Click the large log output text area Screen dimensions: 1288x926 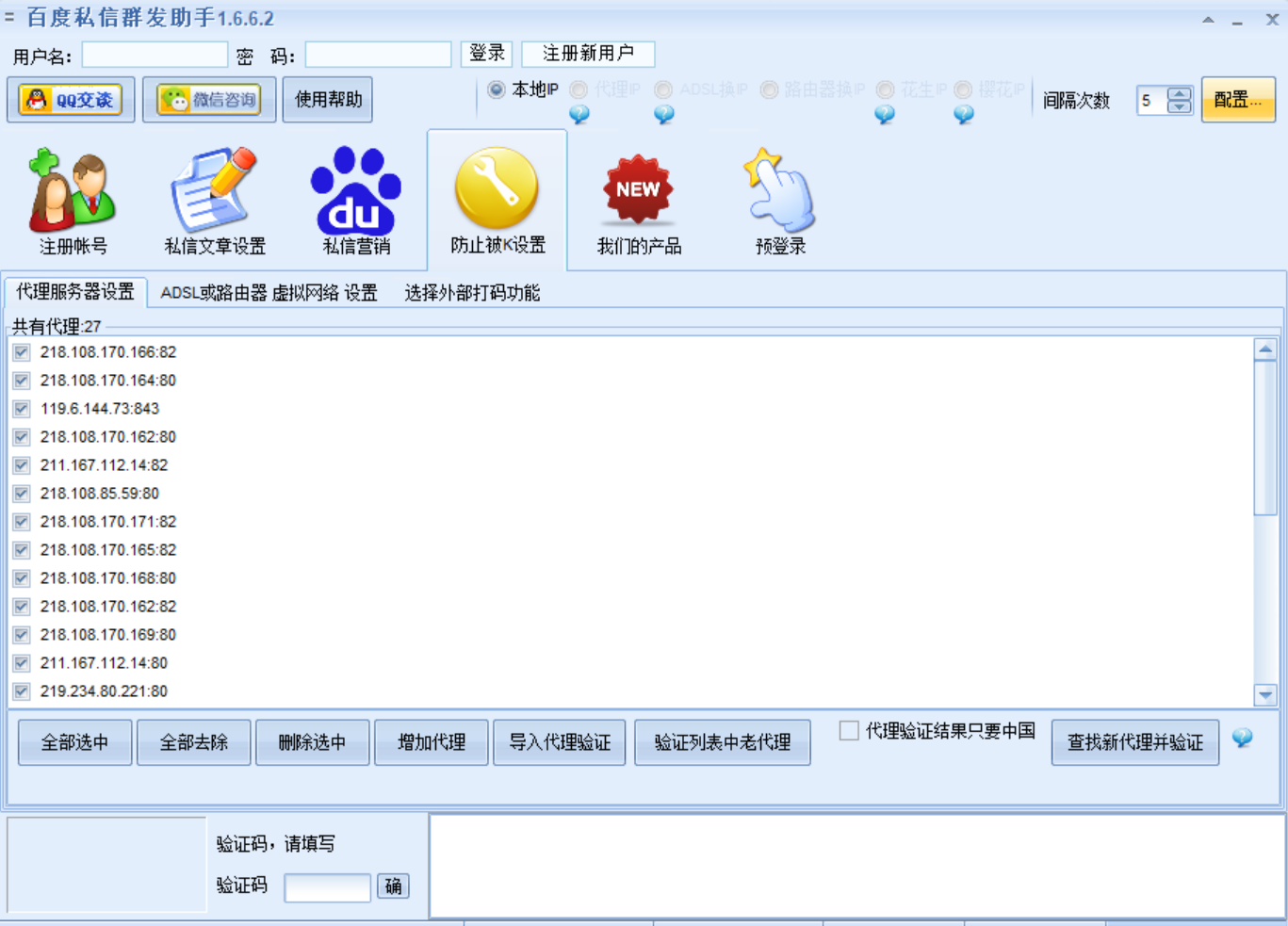pyautogui.click(x=857, y=867)
